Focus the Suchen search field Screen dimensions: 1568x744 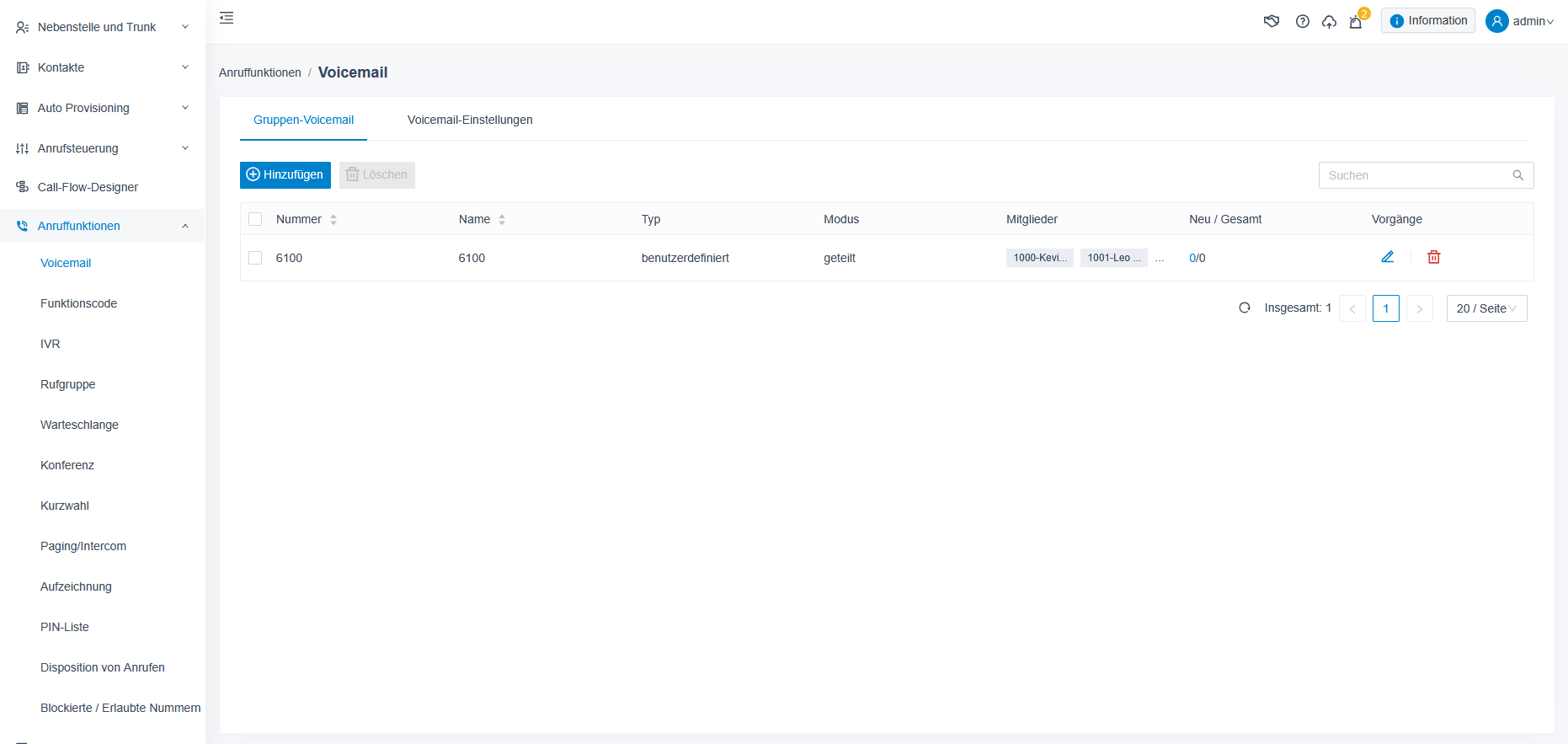pos(1427,175)
